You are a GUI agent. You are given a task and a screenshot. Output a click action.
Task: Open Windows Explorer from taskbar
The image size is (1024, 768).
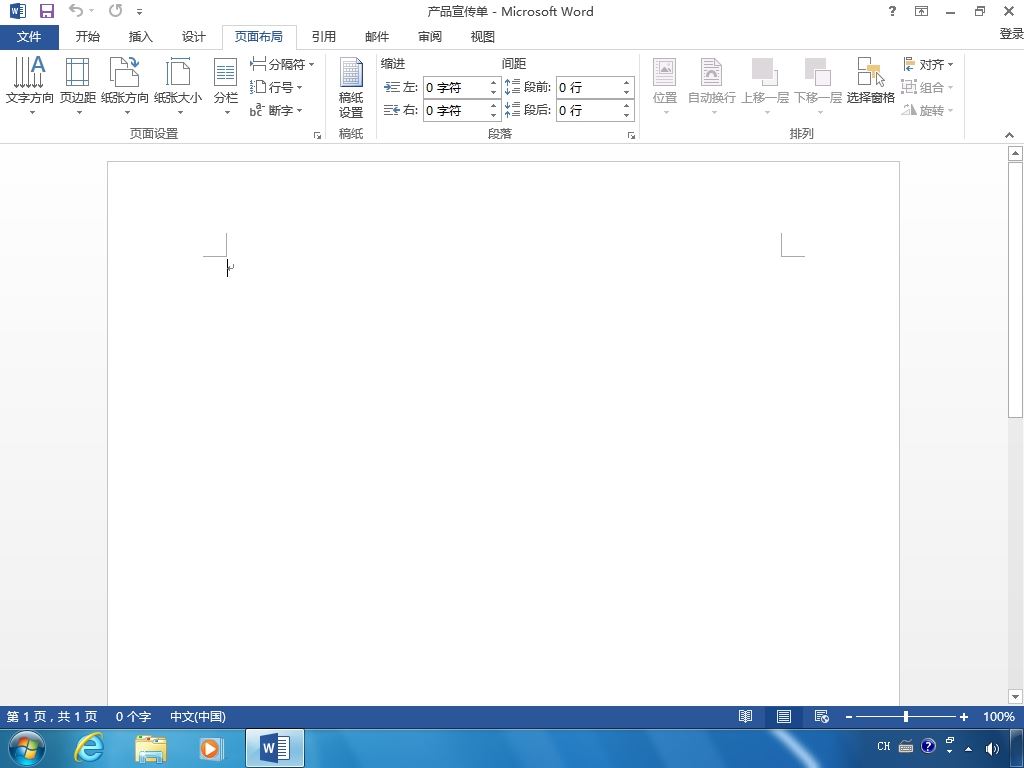tap(151, 748)
